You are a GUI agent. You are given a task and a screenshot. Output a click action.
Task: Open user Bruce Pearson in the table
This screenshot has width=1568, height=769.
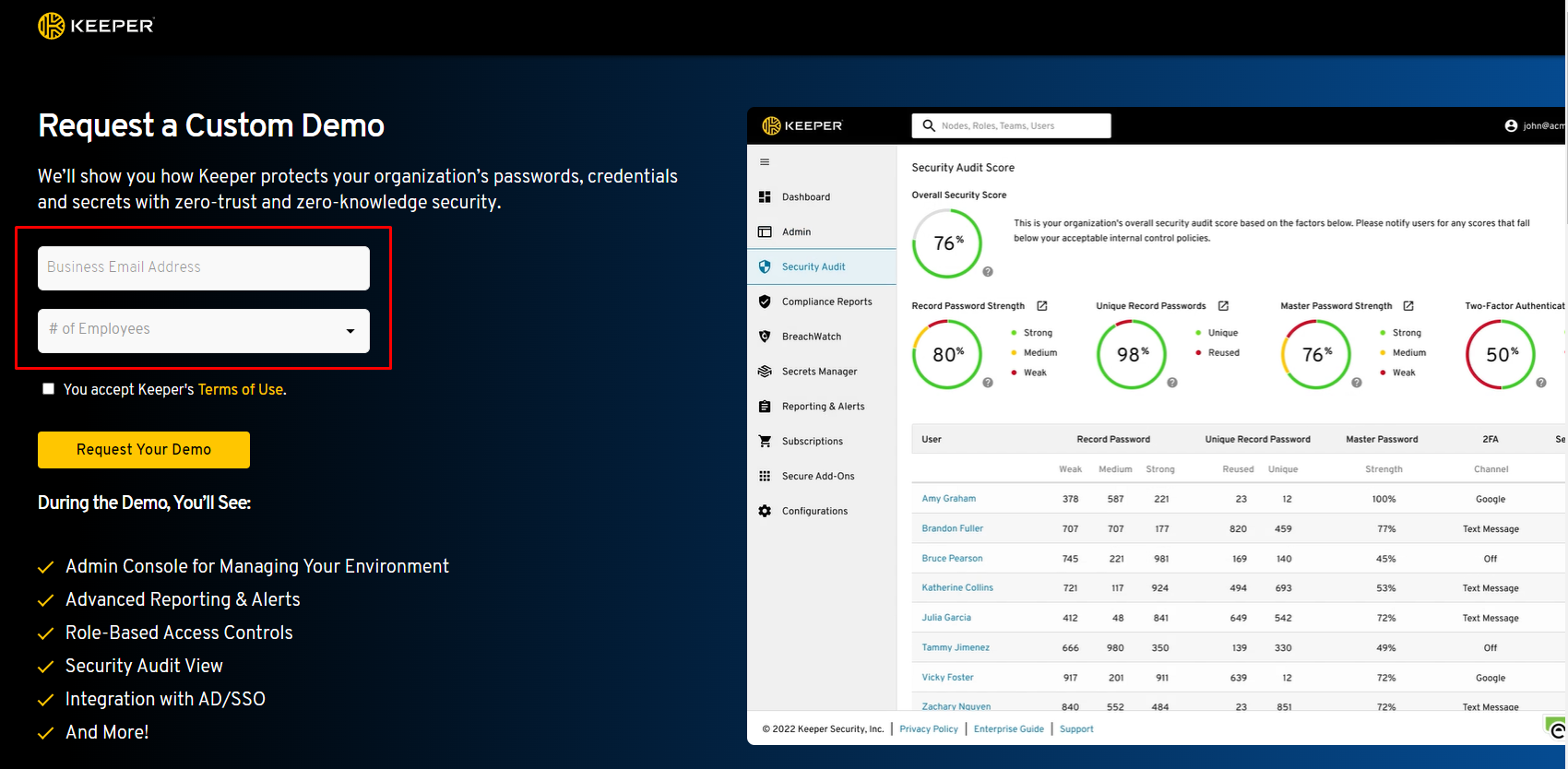952,558
